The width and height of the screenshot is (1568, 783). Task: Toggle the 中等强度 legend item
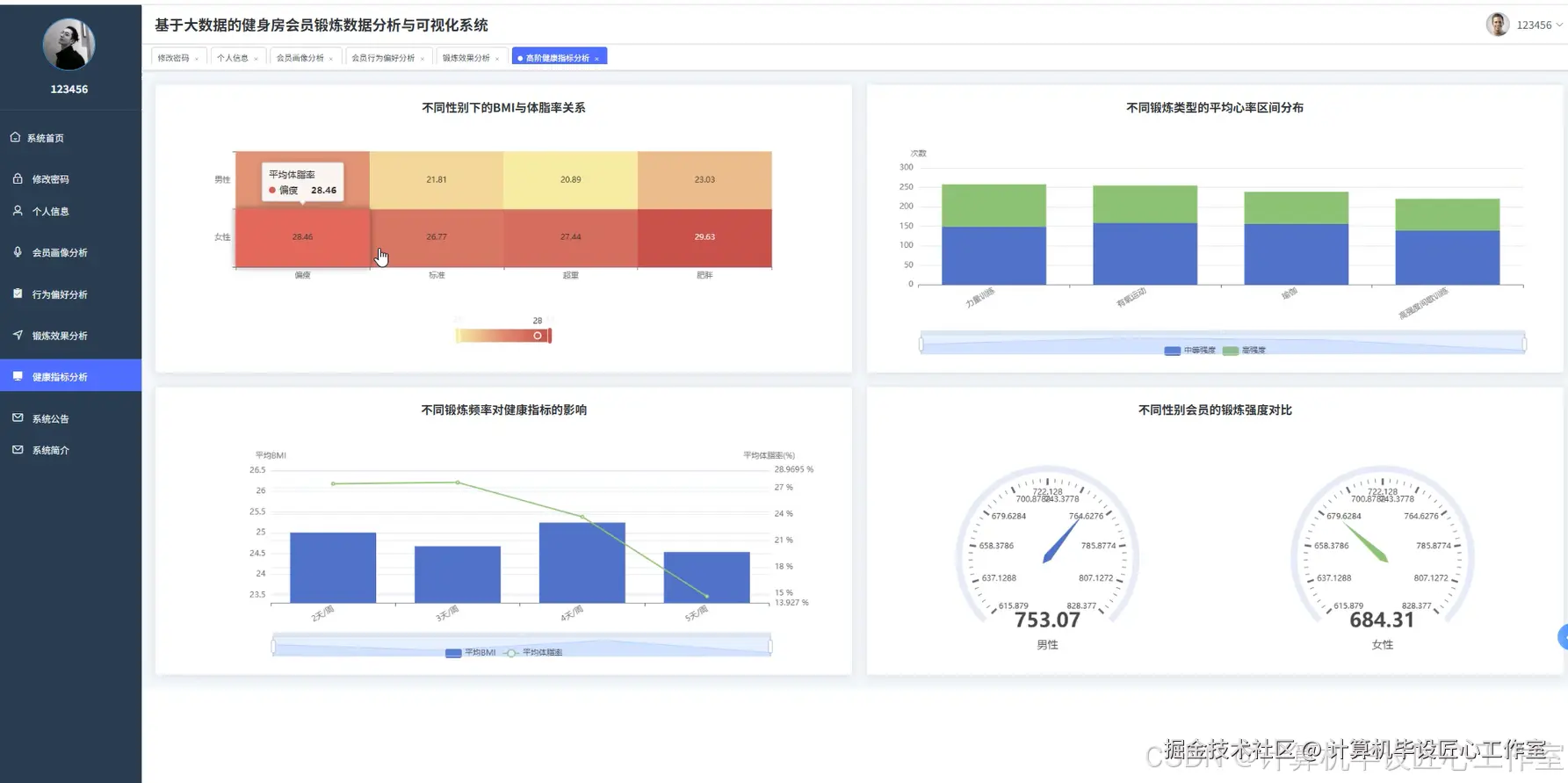pos(1189,351)
